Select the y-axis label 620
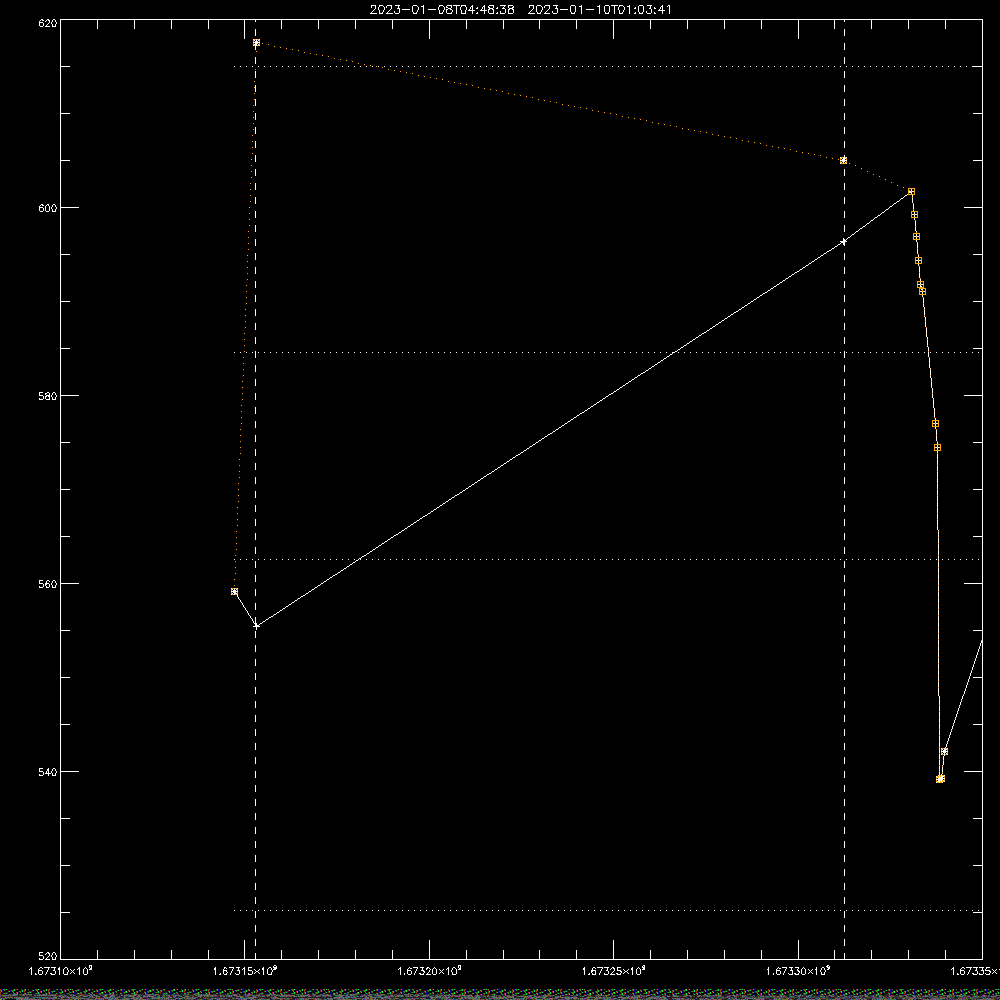This screenshot has height=1000, width=1000. pyautogui.click(x=48, y=23)
